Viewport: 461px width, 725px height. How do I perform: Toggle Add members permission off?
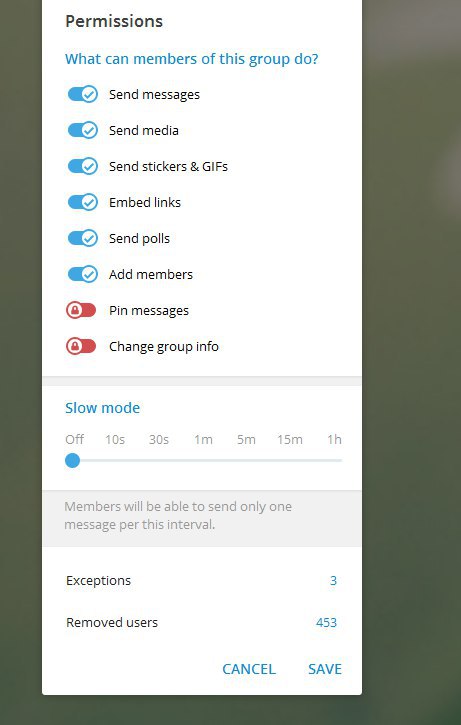[83, 275]
